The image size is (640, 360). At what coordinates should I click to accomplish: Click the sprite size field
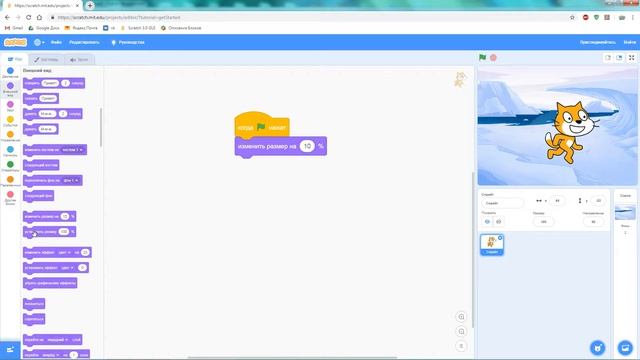[x=543, y=222]
